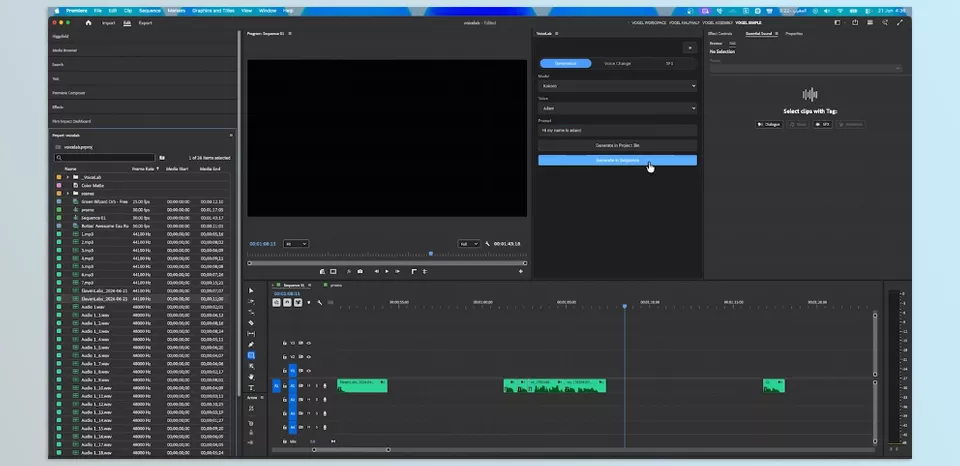Open Program Sequence 01 panel menu
960x466 pixels.
click(290, 34)
